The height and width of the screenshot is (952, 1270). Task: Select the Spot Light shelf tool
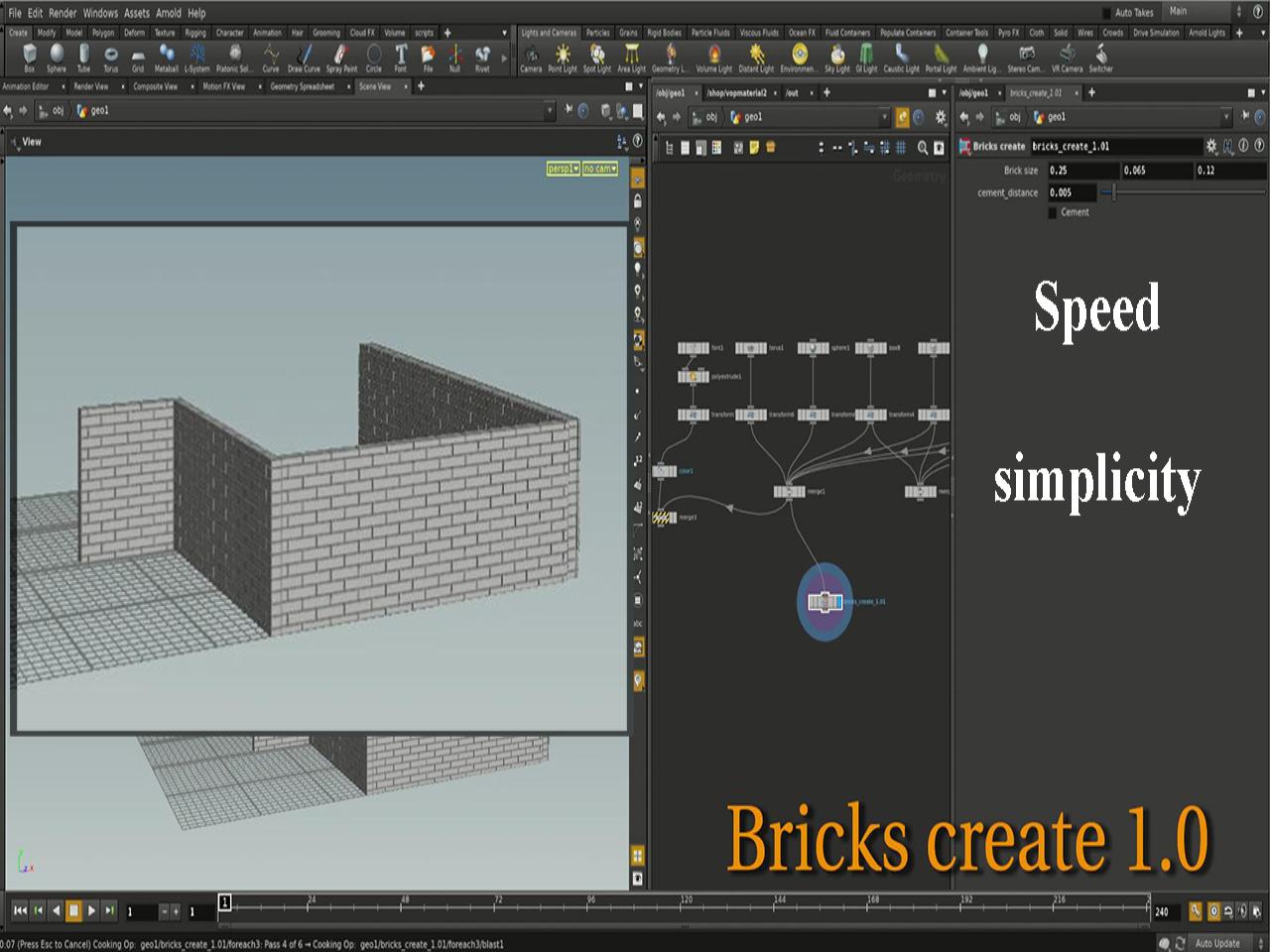point(596,57)
